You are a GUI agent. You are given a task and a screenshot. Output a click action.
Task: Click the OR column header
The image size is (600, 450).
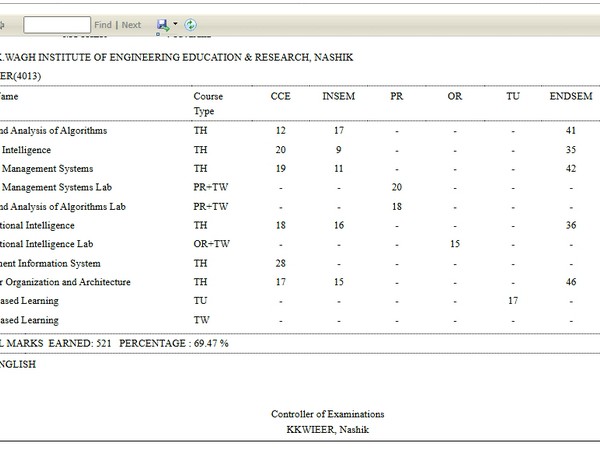(x=455, y=96)
